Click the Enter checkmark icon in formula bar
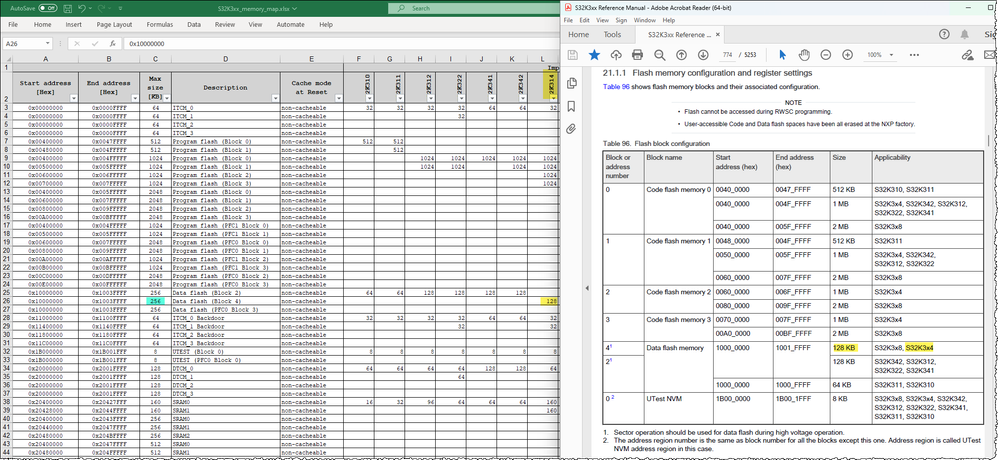 pyautogui.click(x=94, y=44)
